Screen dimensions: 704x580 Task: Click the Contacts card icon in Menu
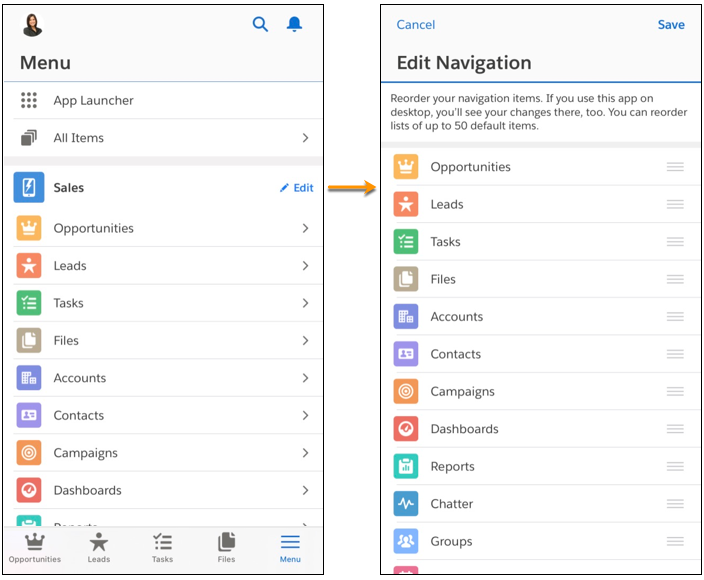click(x=29, y=415)
